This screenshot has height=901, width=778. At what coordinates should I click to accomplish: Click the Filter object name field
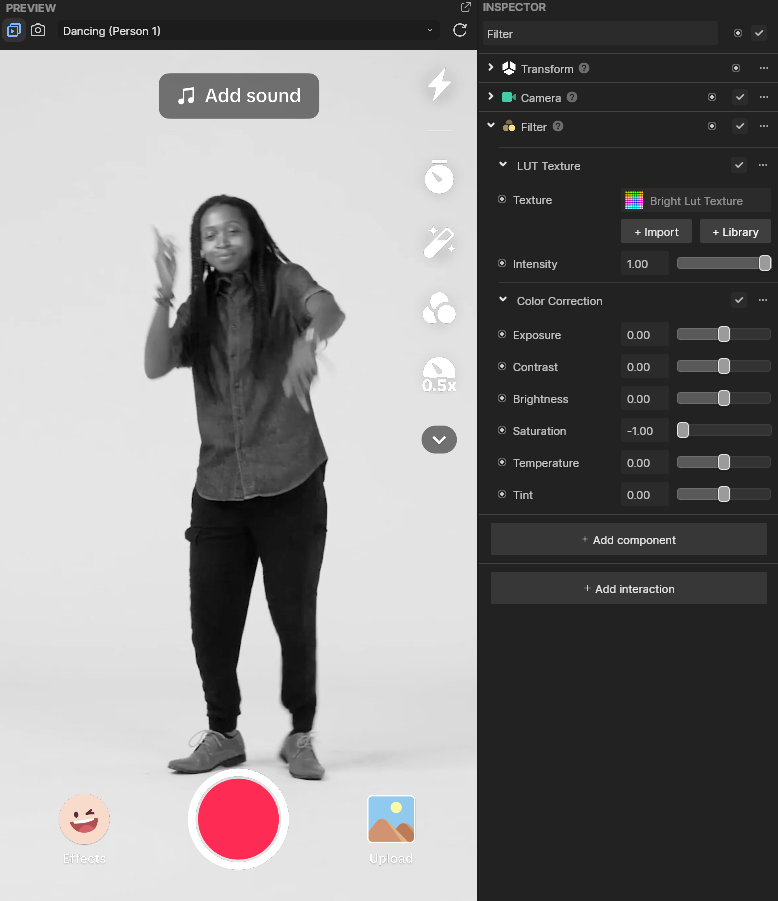coord(600,34)
